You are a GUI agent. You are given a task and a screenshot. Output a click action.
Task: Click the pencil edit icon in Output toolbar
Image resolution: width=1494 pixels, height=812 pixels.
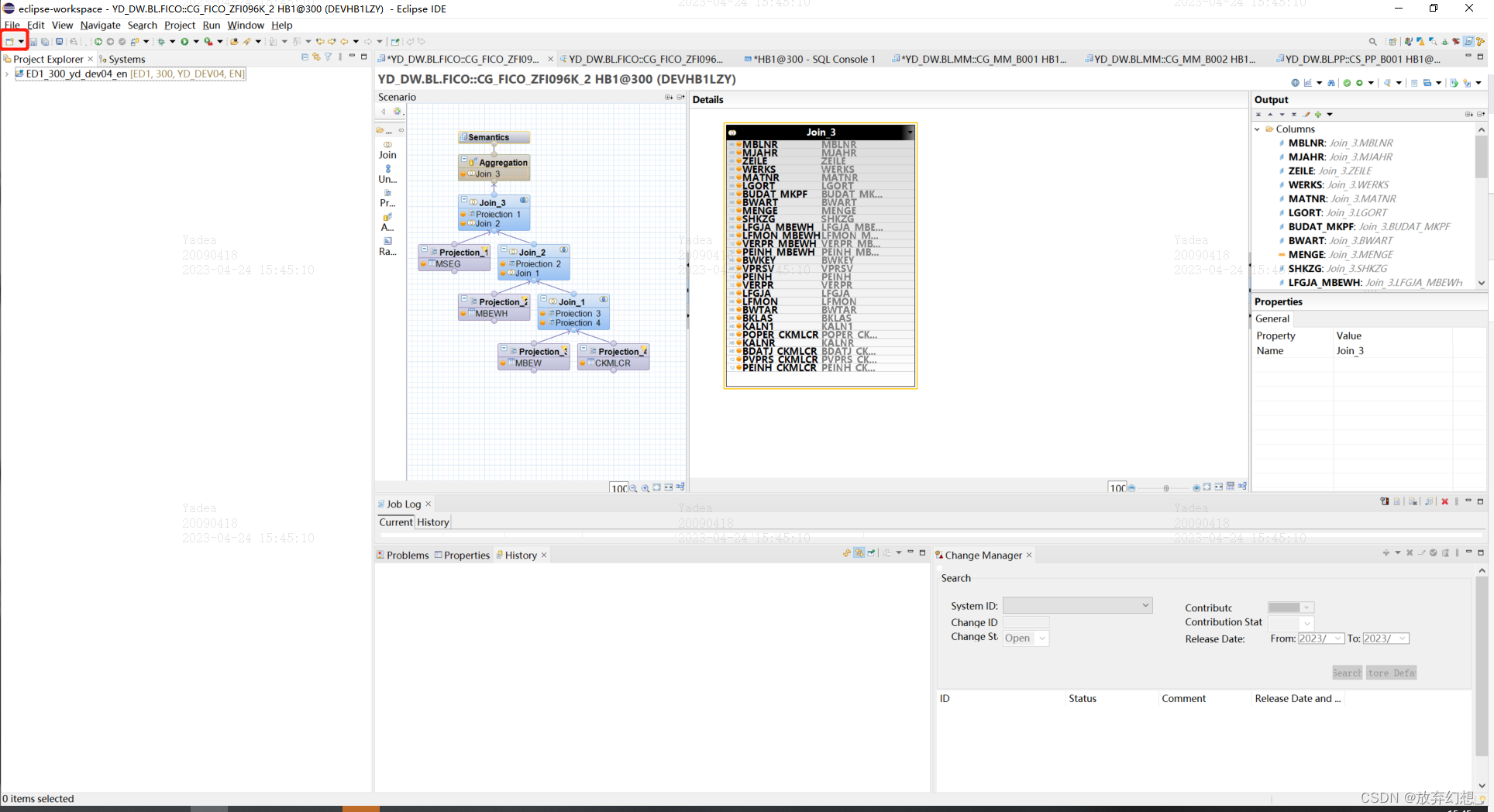pos(1306,115)
